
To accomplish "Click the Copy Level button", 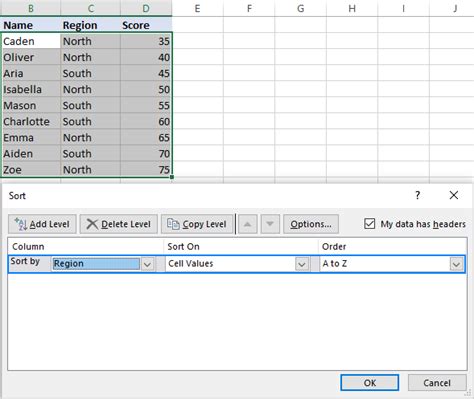I will pos(197,224).
